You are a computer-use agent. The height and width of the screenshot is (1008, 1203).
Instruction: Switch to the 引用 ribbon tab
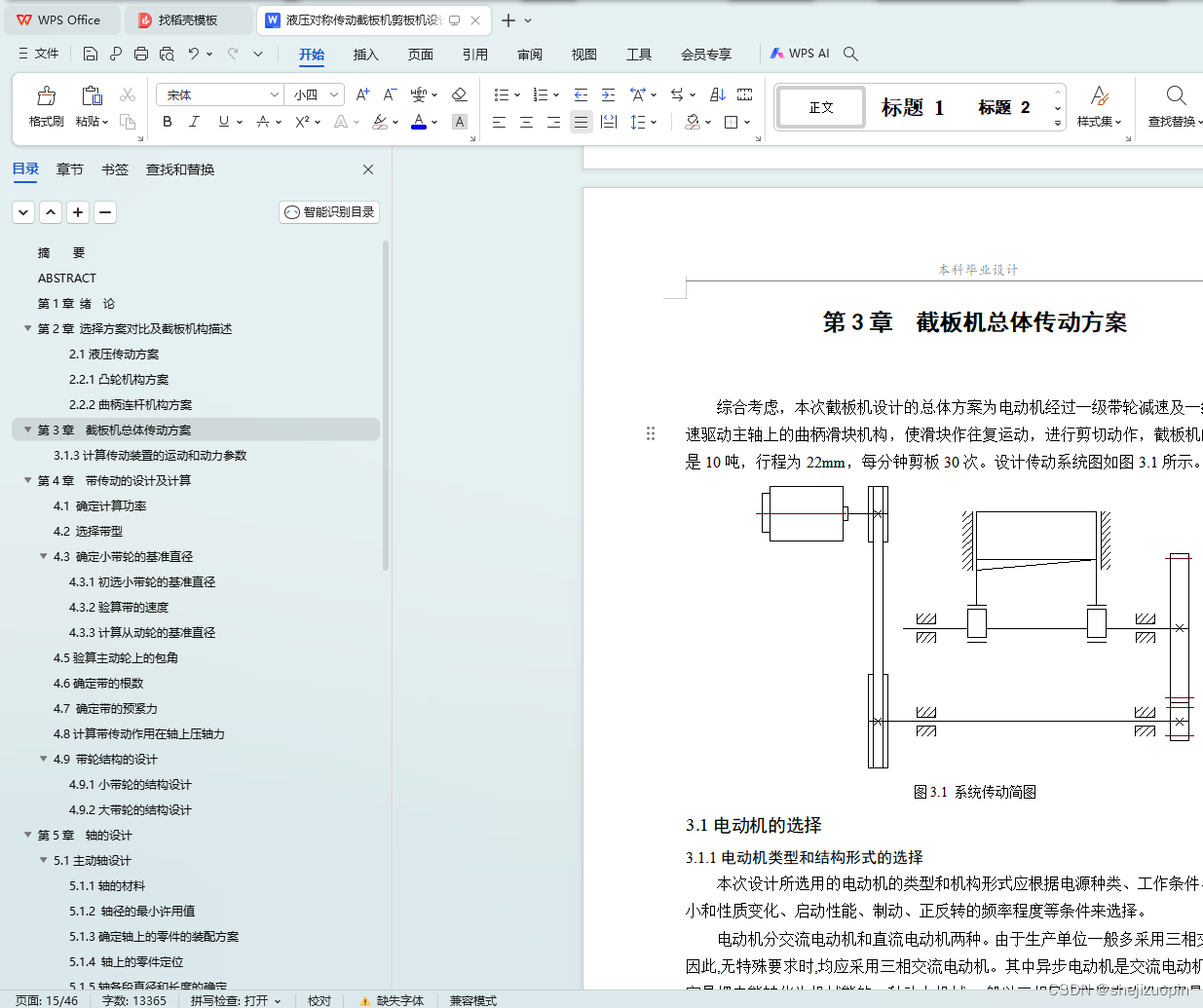click(474, 55)
